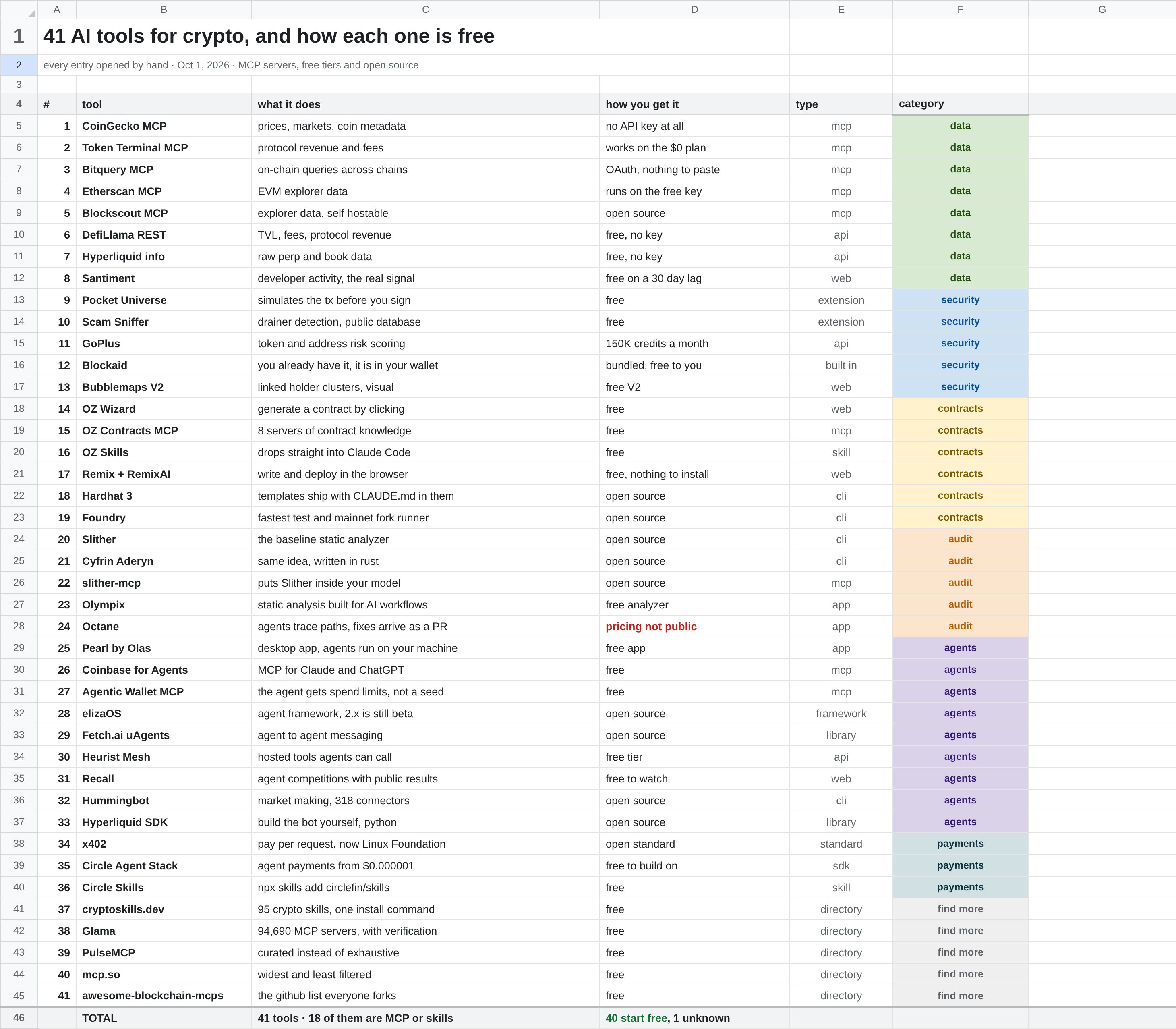Click the 'framework' type cell for elizaOS
Viewport: 1176px width, 1029px height.
click(841, 713)
